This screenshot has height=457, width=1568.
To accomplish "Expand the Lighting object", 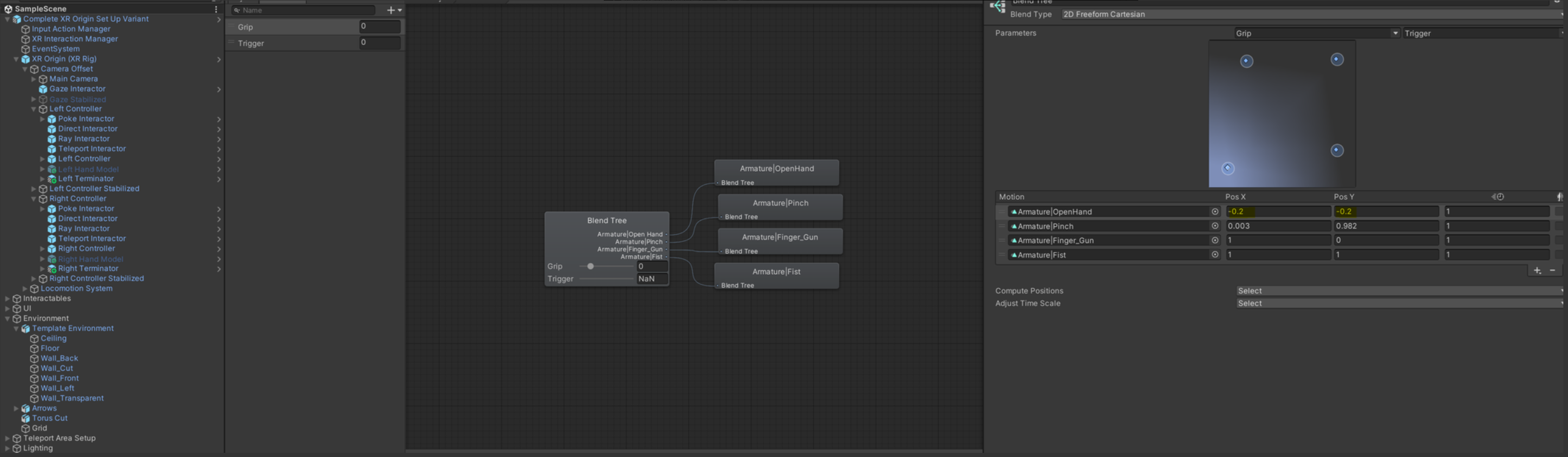I will pos(7,449).
